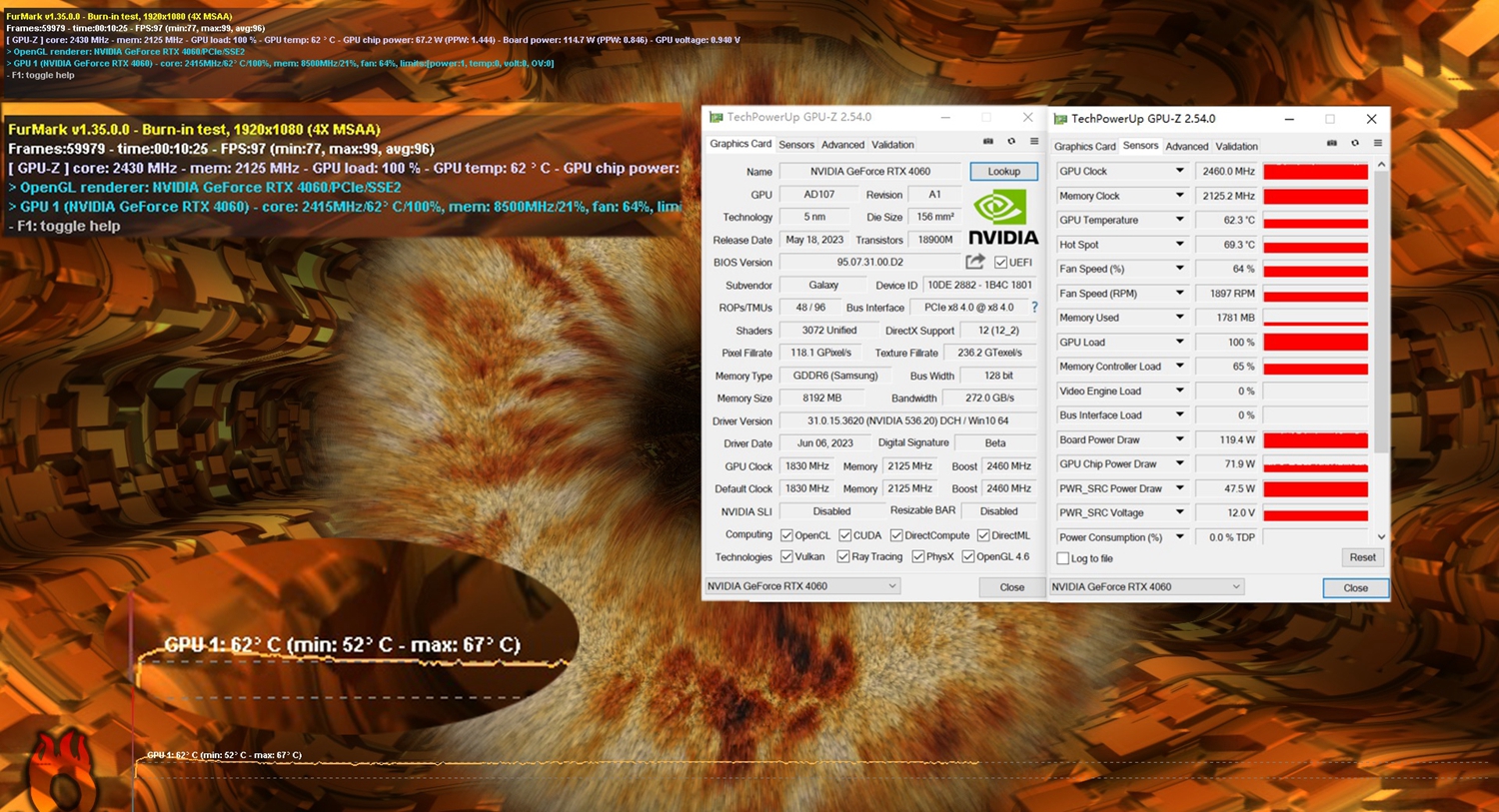Open the Fan Speed (%) sensor dropdown
The width and height of the screenshot is (1499, 812).
[x=1179, y=269]
